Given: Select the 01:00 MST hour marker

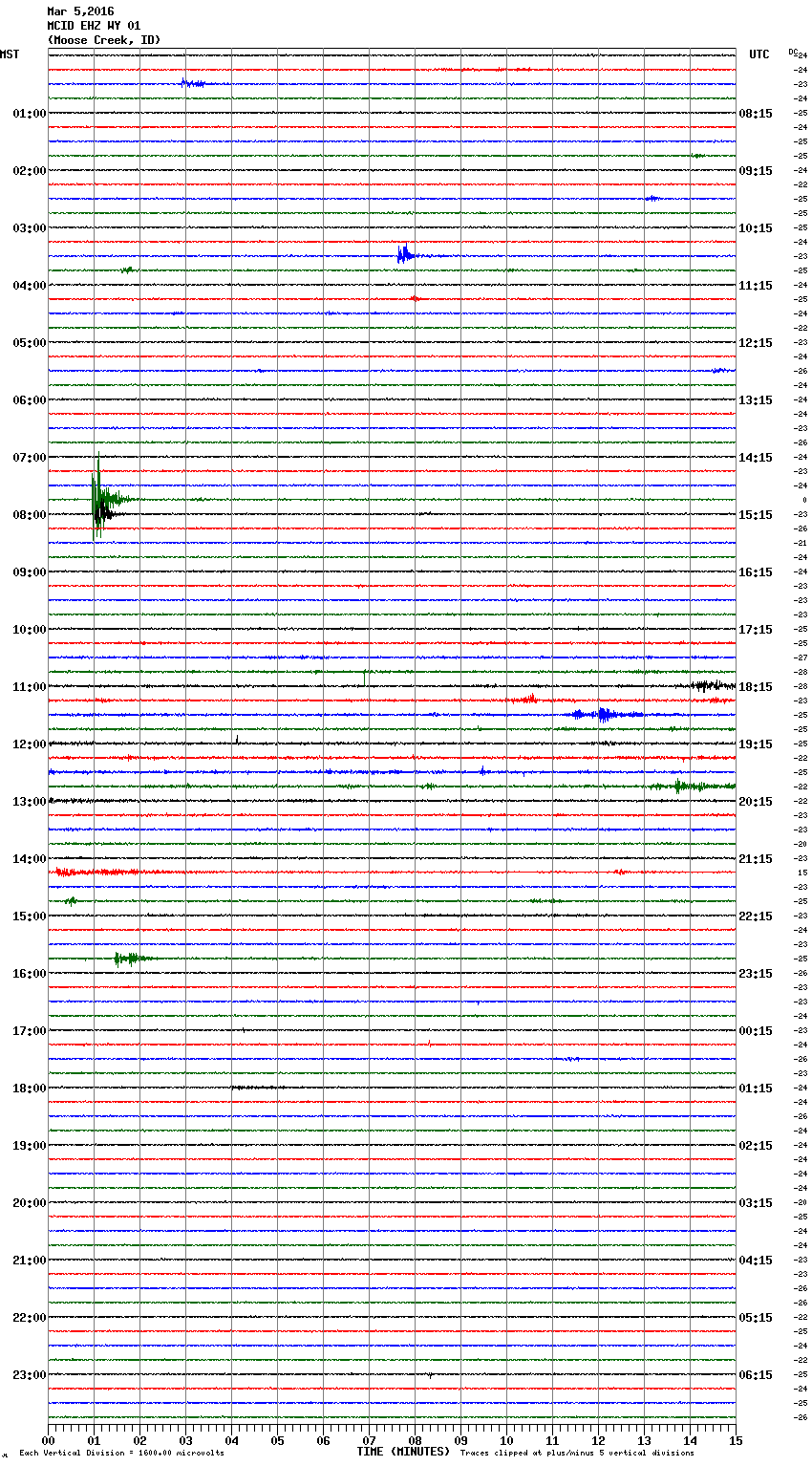Looking at the screenshot, I should [x=29, y=114].
